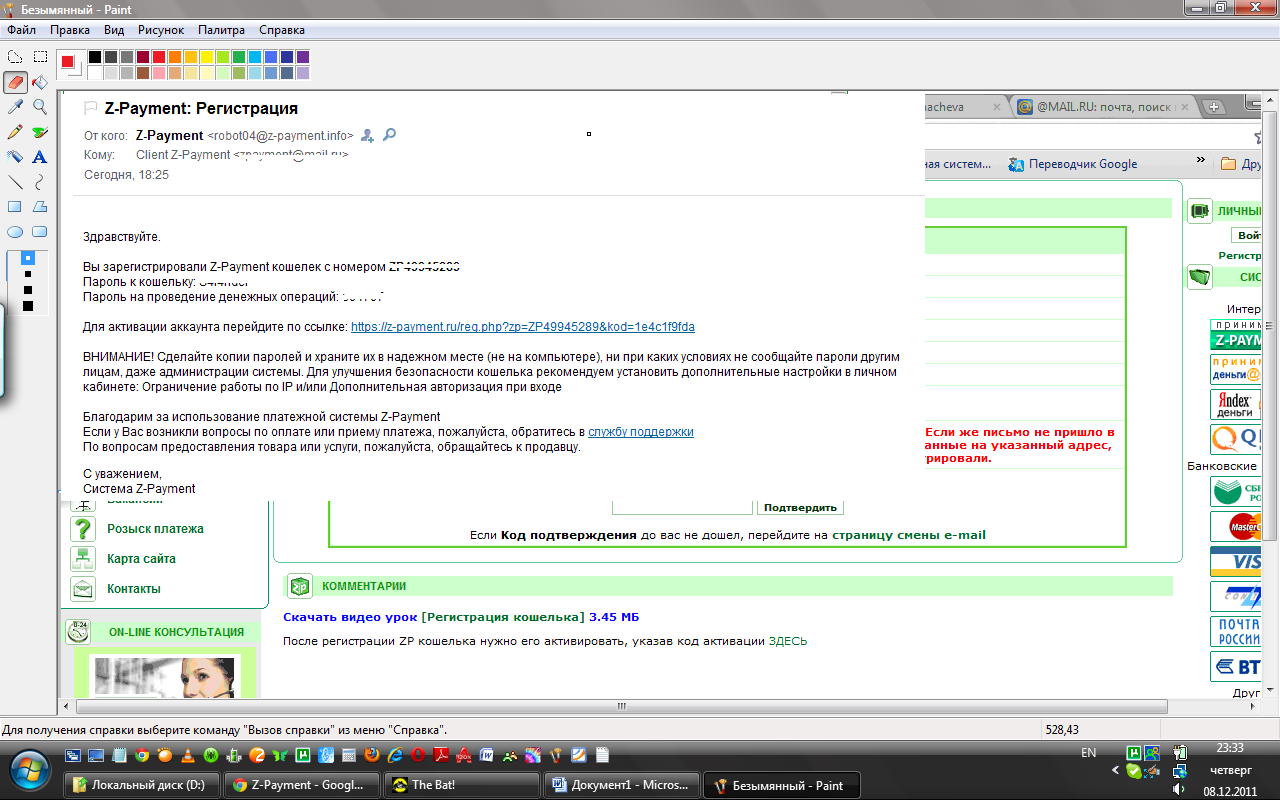Select the Pencil tool
This screenshot has height=800, width=1280.
16,131
